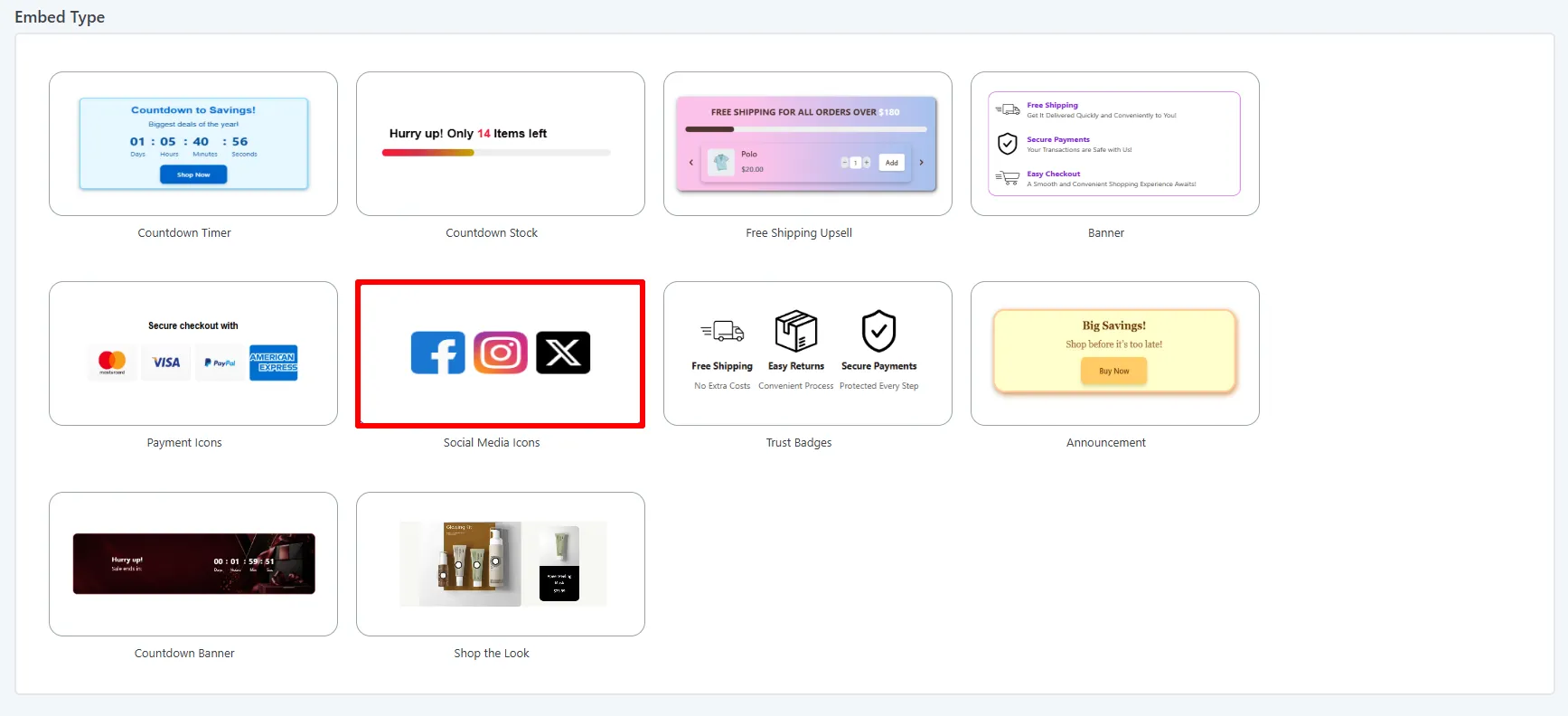This screenshot has height=716, width=1568.
Task: Click the Buy Now button in Announcement
Action: click(x=1113, y=371)
